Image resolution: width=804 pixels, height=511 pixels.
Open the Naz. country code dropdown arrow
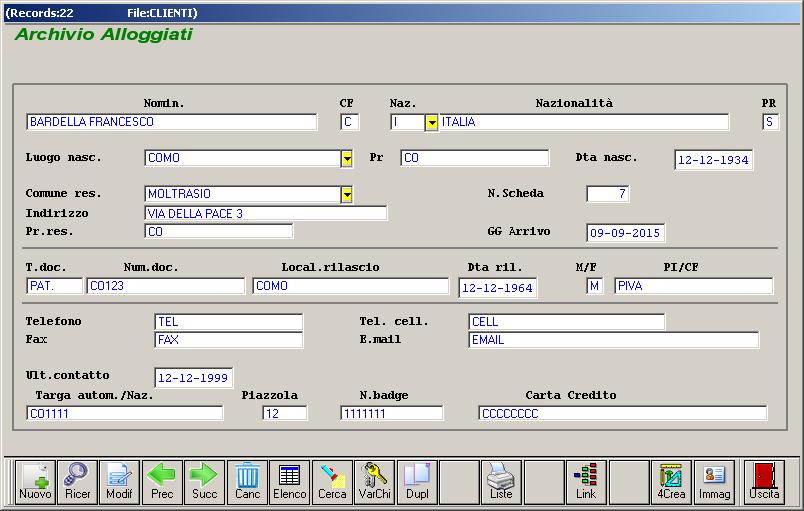click(432, 122)
